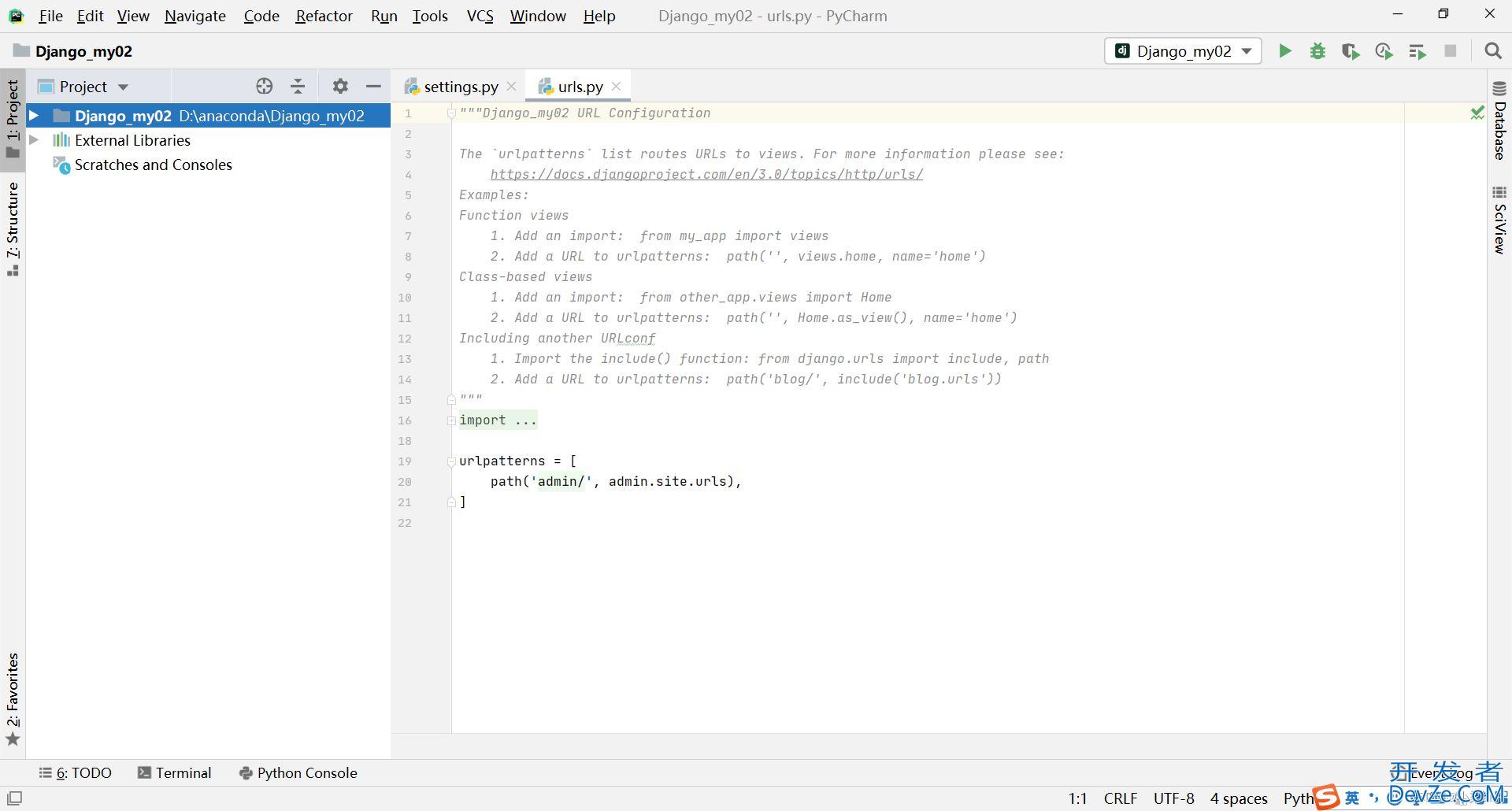This screenshot has width=1512, height=811.
Task: Open the Help menu
Action: point(599,16)
